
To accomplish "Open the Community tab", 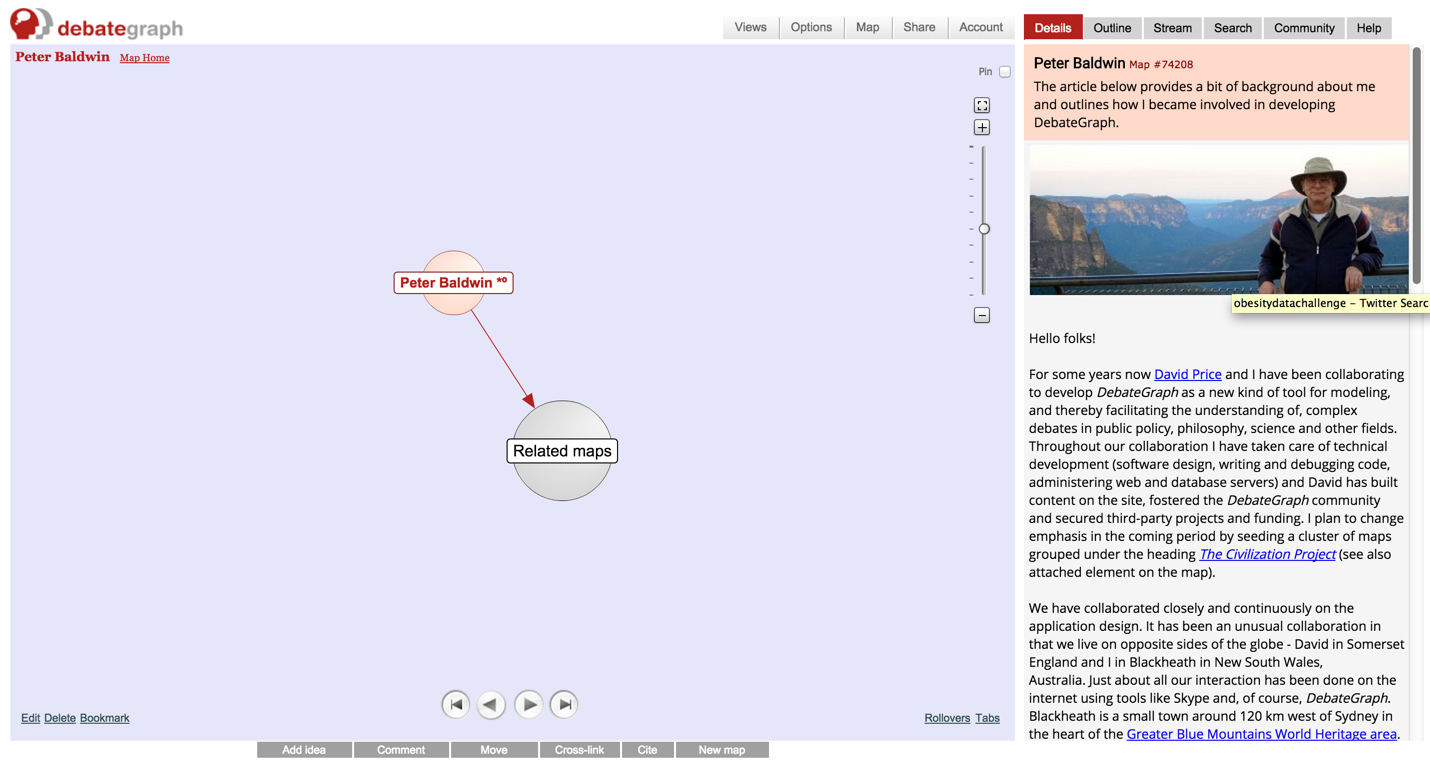I will click(1304, 28).
